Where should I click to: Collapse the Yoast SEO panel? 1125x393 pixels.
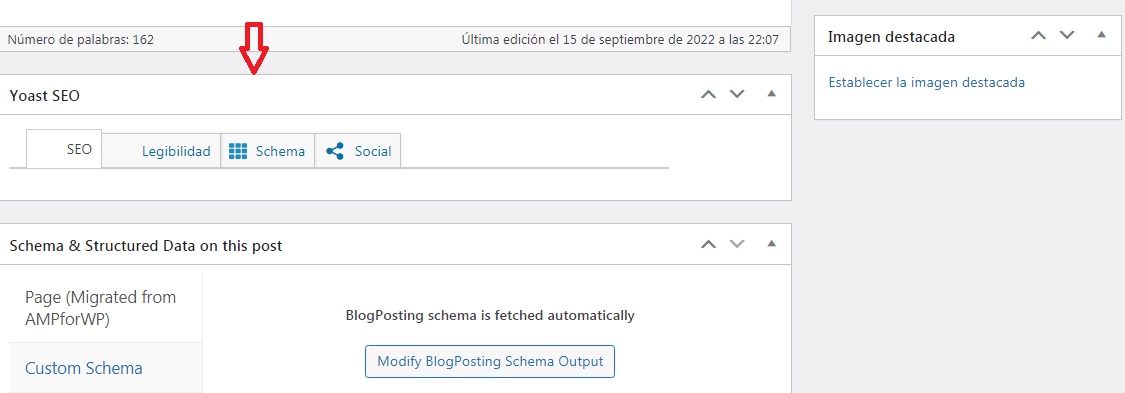tap(772, 94)
